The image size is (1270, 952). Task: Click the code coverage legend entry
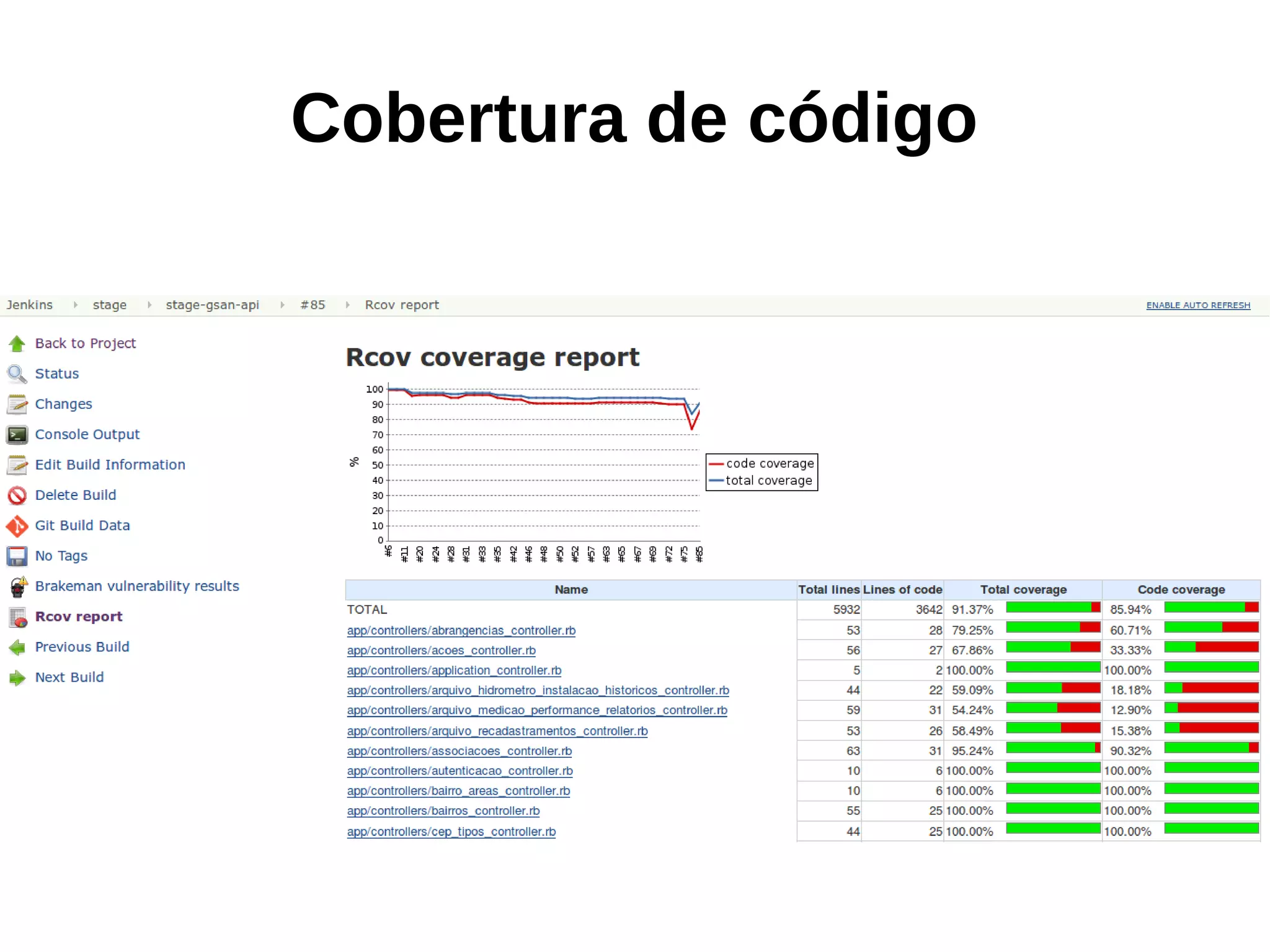pos(762,464)
